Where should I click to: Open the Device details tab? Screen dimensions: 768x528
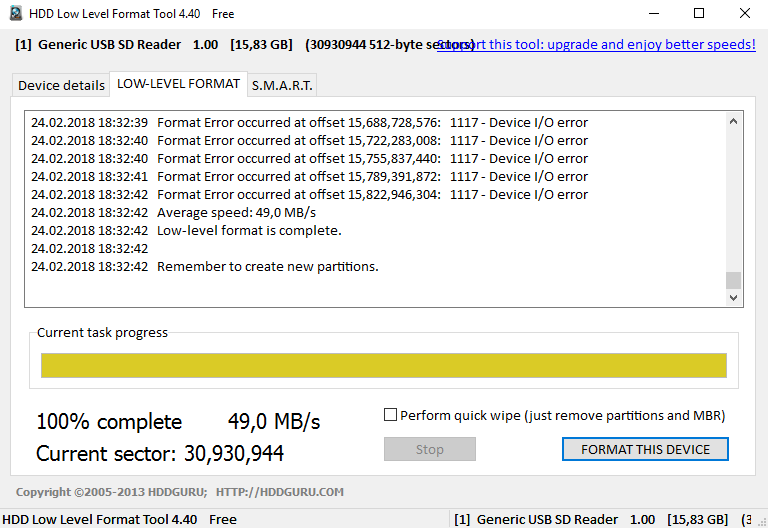coord(61,86)
